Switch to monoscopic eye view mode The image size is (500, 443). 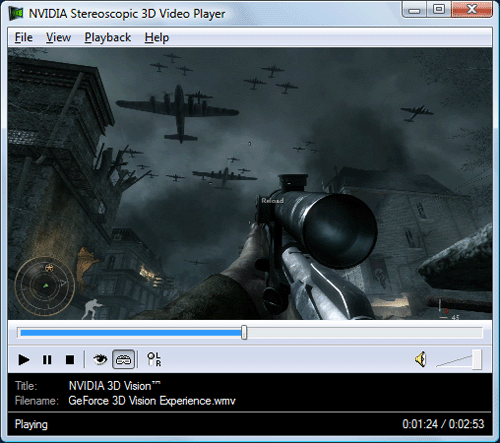(100, 359)
